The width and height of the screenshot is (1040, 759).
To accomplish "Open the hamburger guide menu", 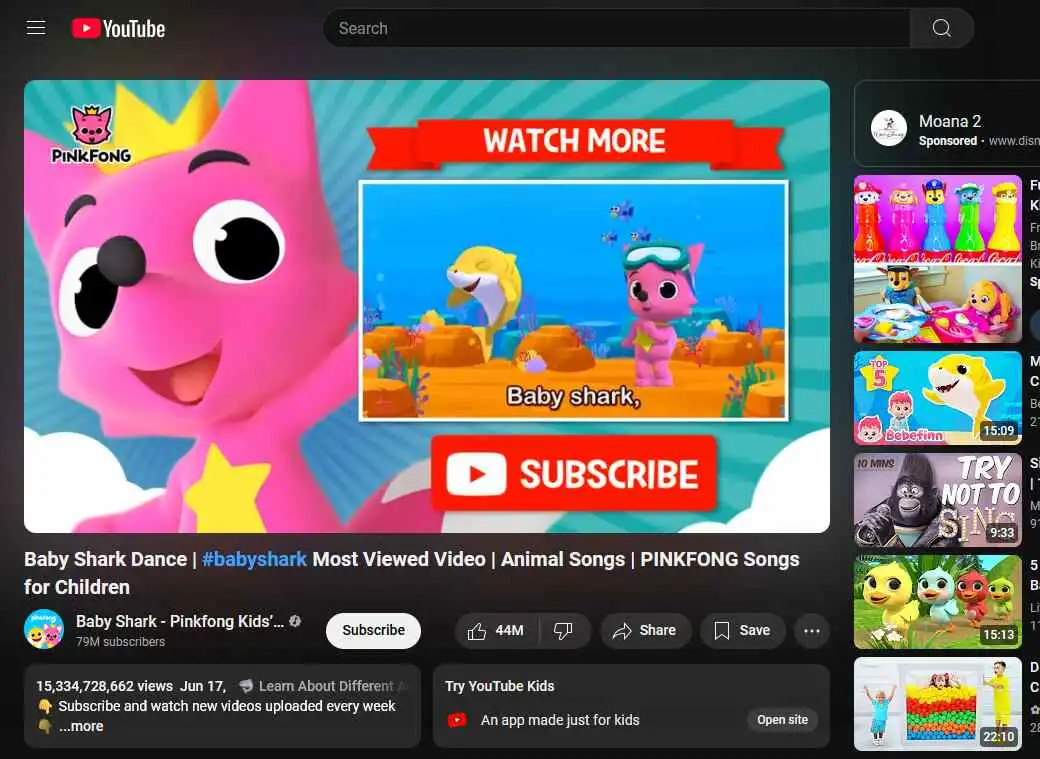I will 36,28.
